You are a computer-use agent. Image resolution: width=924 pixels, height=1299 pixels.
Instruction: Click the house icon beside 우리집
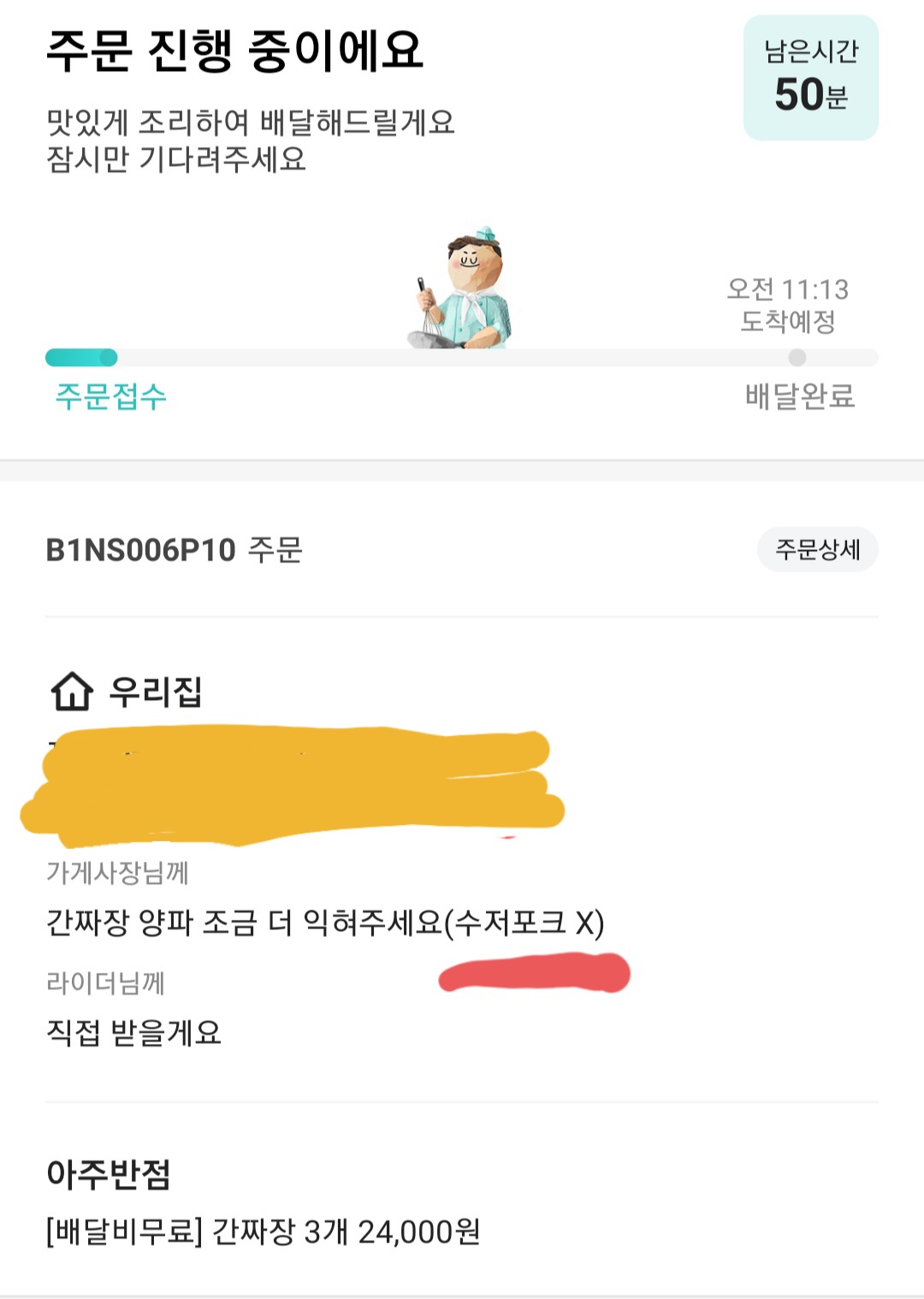point(72,691)
